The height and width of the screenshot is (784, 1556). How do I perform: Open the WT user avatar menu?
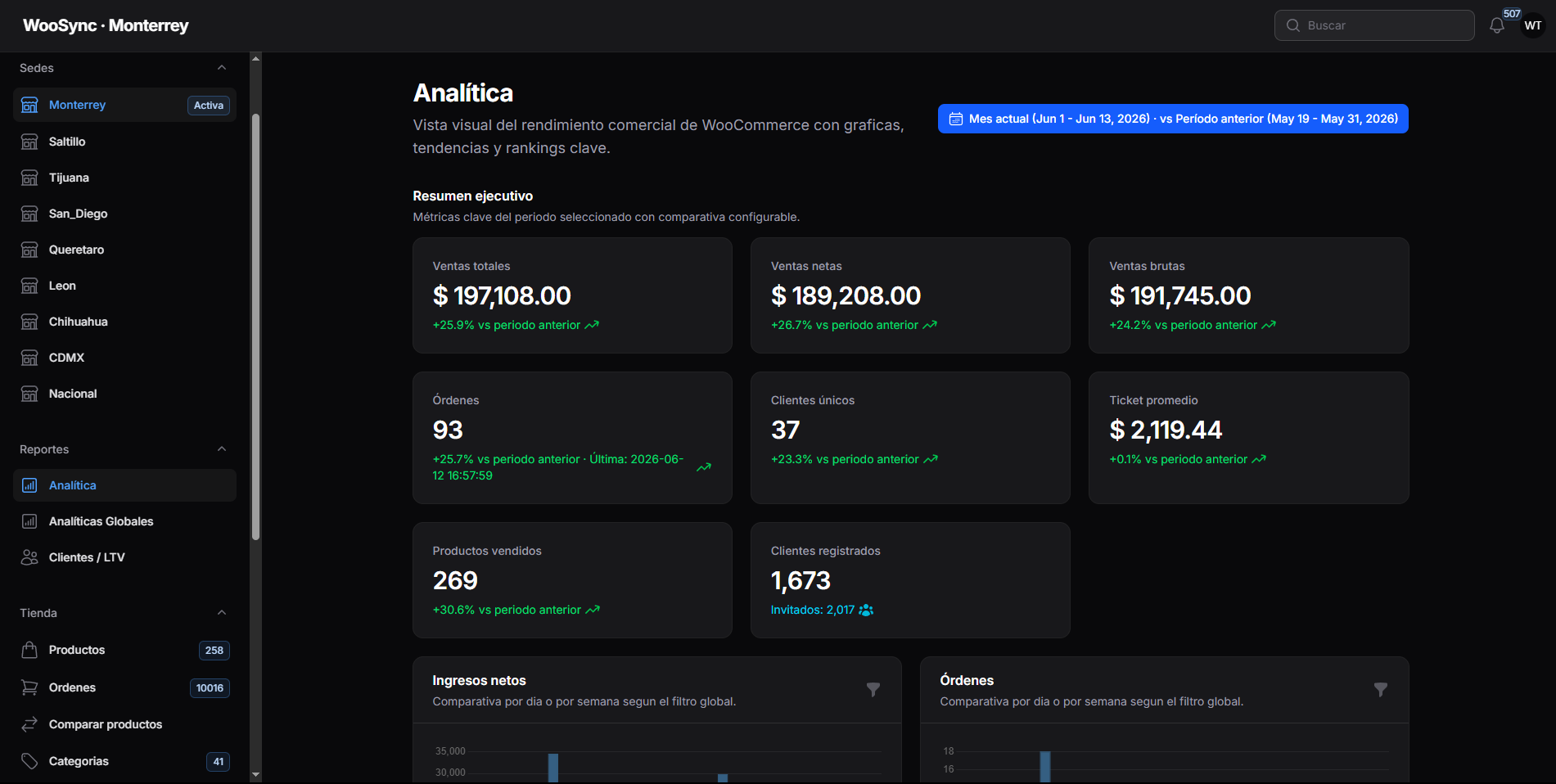1533,25
